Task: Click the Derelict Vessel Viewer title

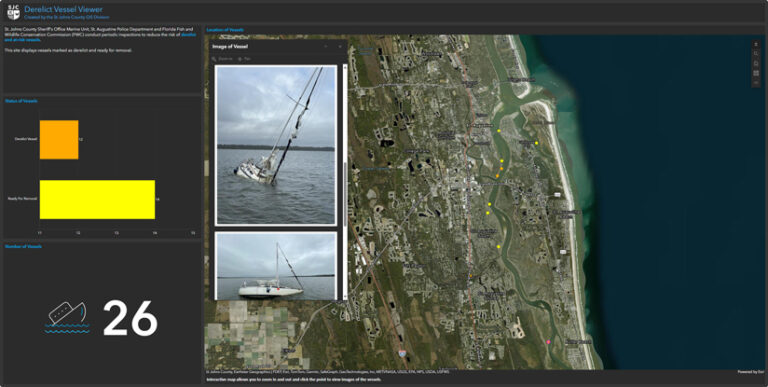Action: coord(63,9)
